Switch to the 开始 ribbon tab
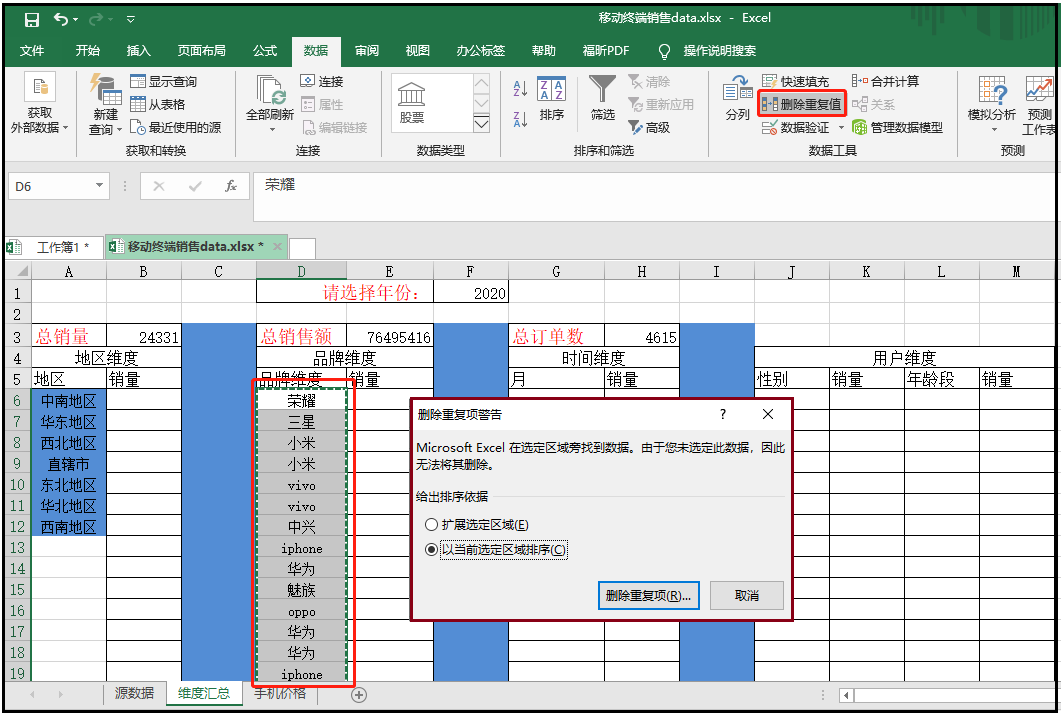The height and width of the screenshot is (716, 1061). (x=87, y=51)
